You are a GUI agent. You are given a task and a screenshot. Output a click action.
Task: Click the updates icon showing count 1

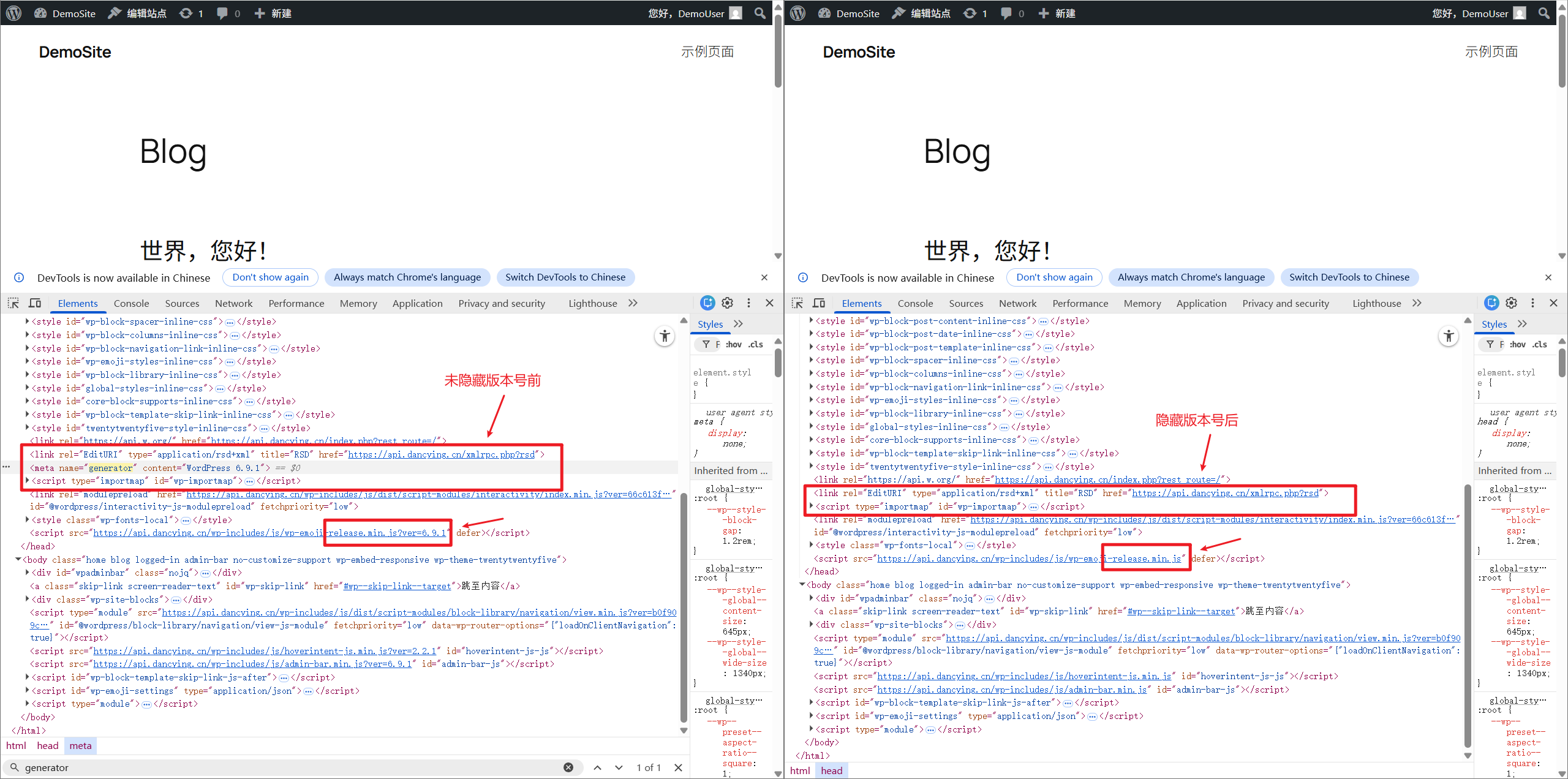pos(187,13)
